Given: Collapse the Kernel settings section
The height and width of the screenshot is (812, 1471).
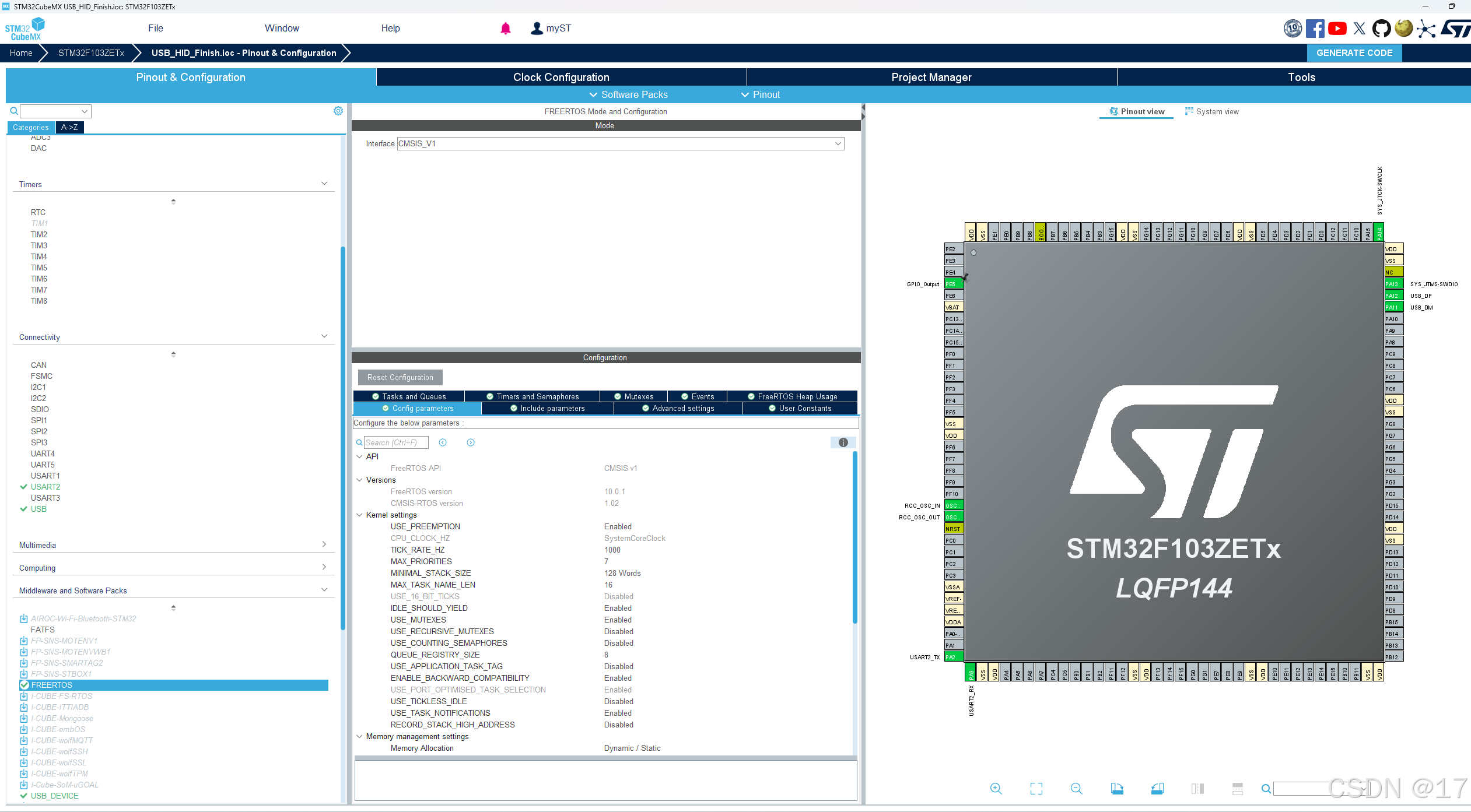Looking at the screenshot, I should (x=359, y=515).
